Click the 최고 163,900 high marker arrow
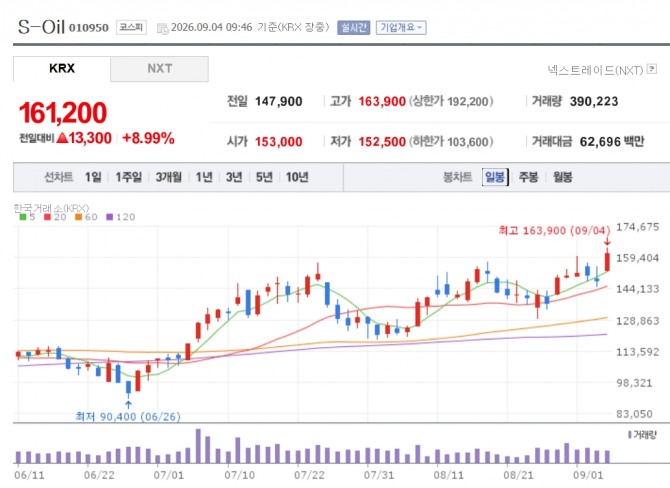 pos(607,242)
